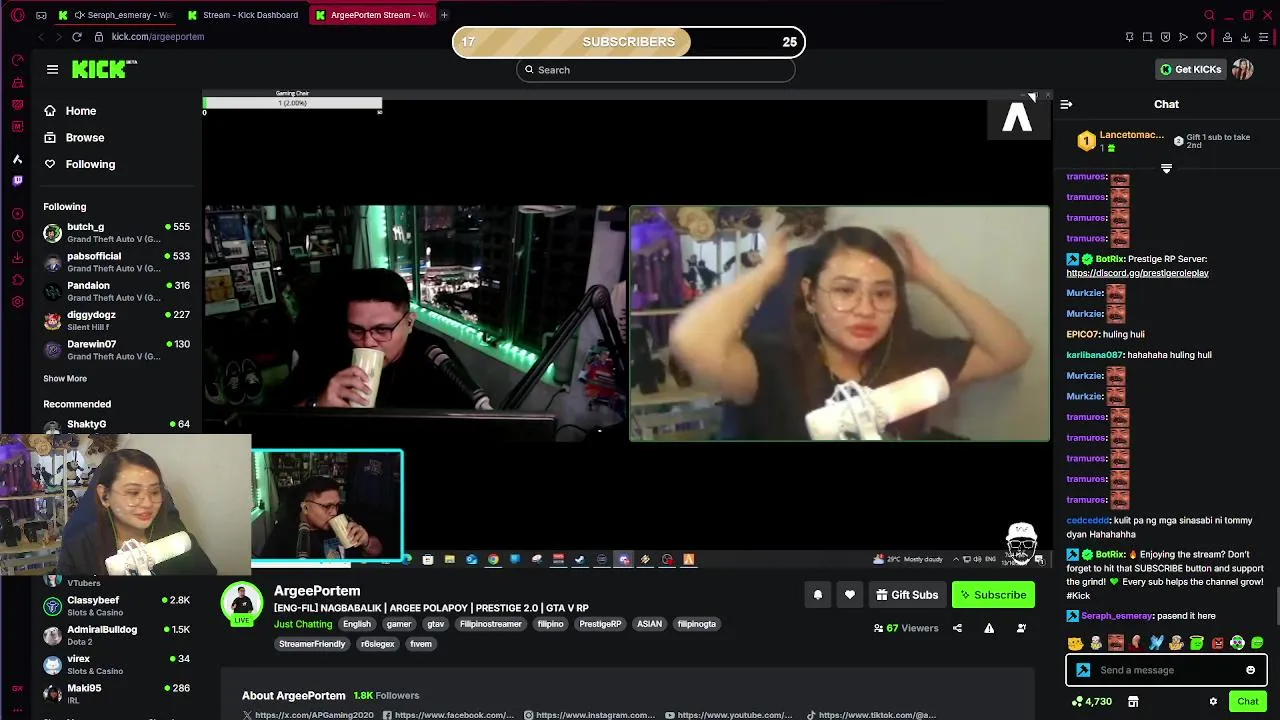Open butch_g channel in Following list

[x=116, y=233]
